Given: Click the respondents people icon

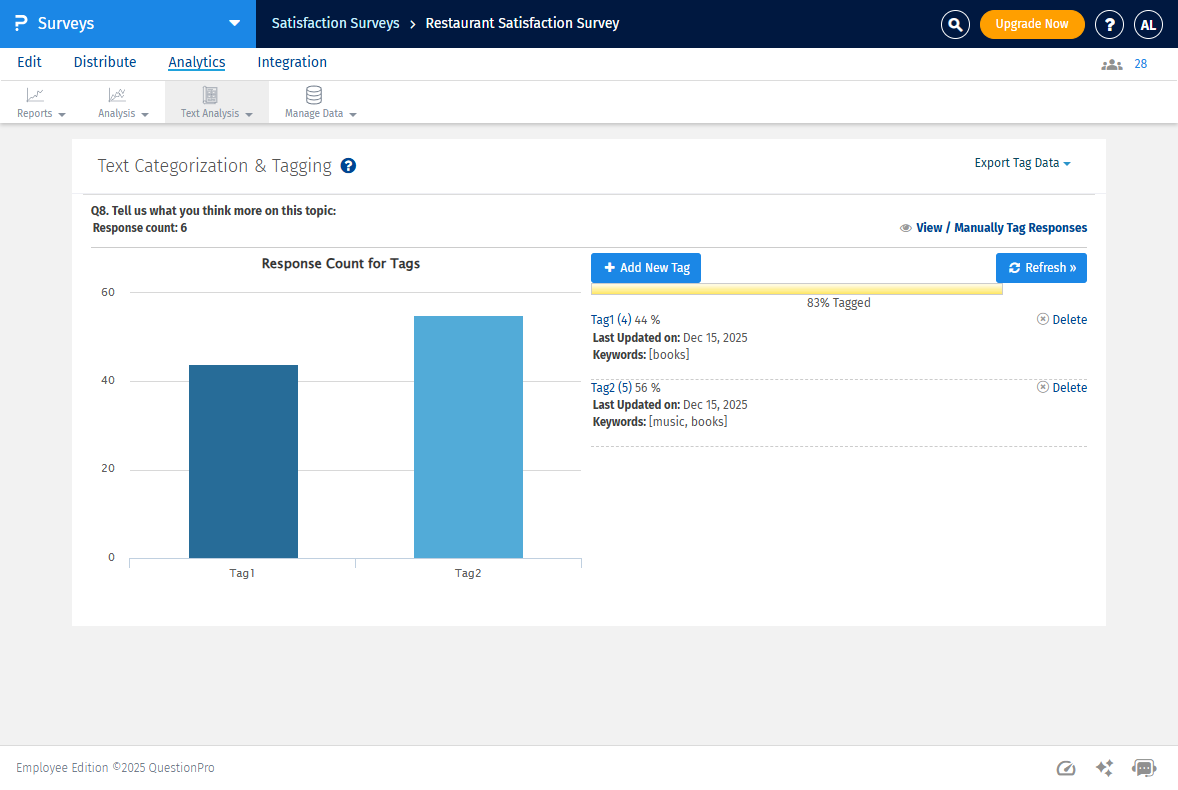Looking at the screenshot, I should [1111, 64].
